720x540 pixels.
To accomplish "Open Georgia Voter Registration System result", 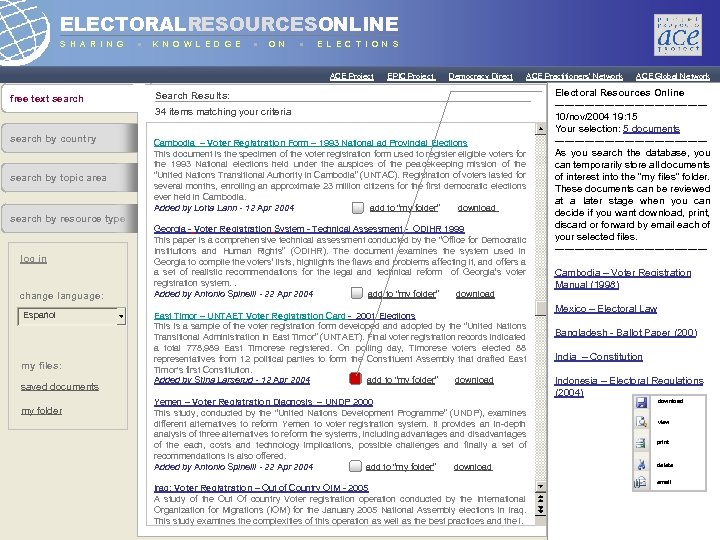I will [309, 229].
